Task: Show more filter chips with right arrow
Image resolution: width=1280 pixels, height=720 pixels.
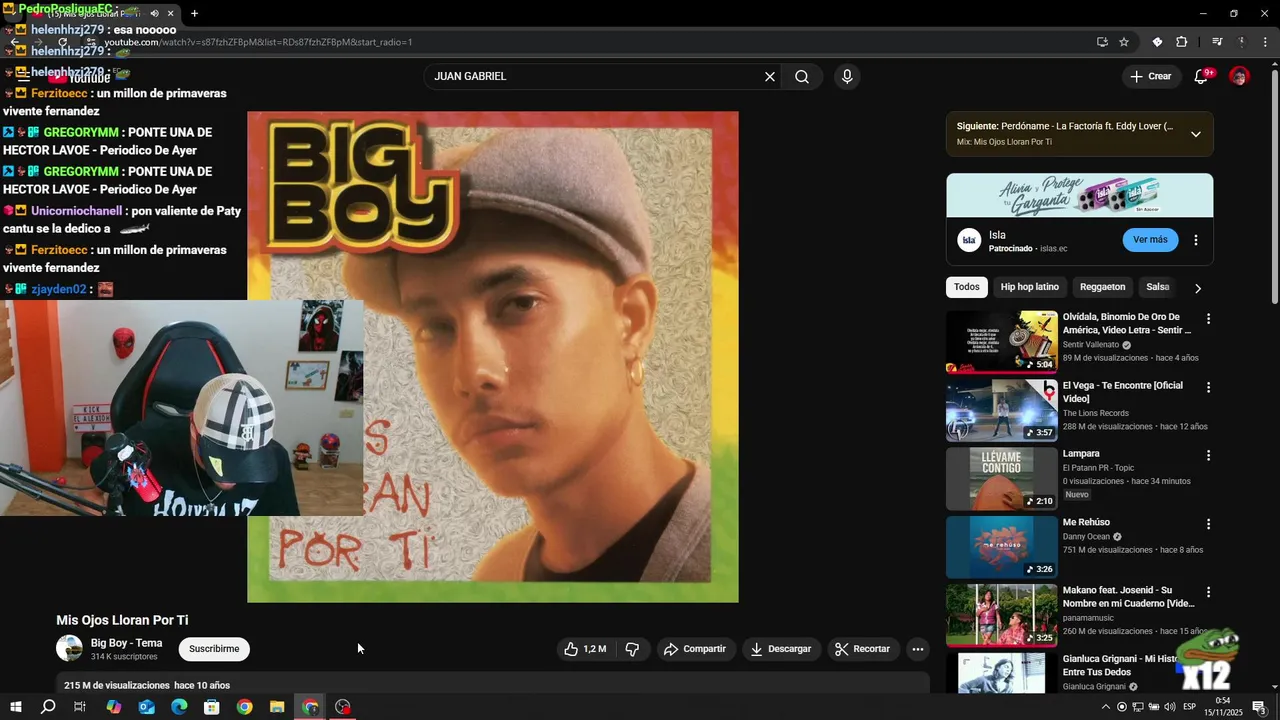Action: 1198,288
